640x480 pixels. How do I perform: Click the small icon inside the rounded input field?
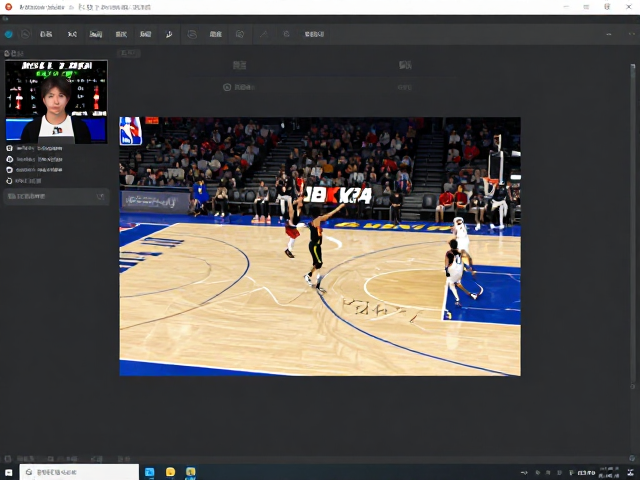click(x=100, y=197)
